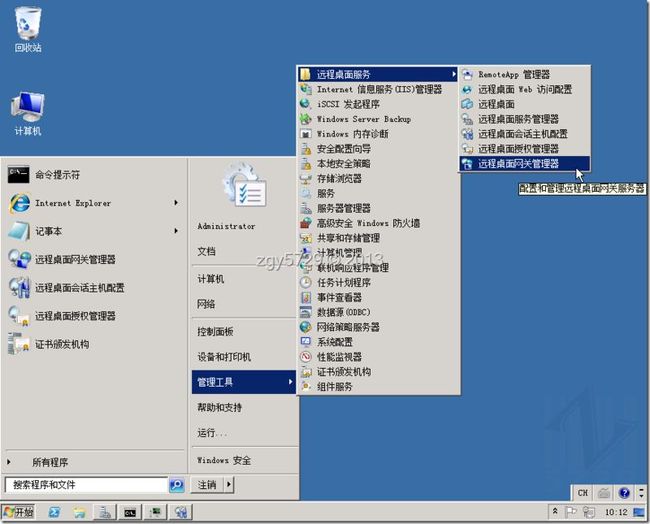Click the CH language indicator
This screenshot has width=650, height=524.
tap(582, 493)
